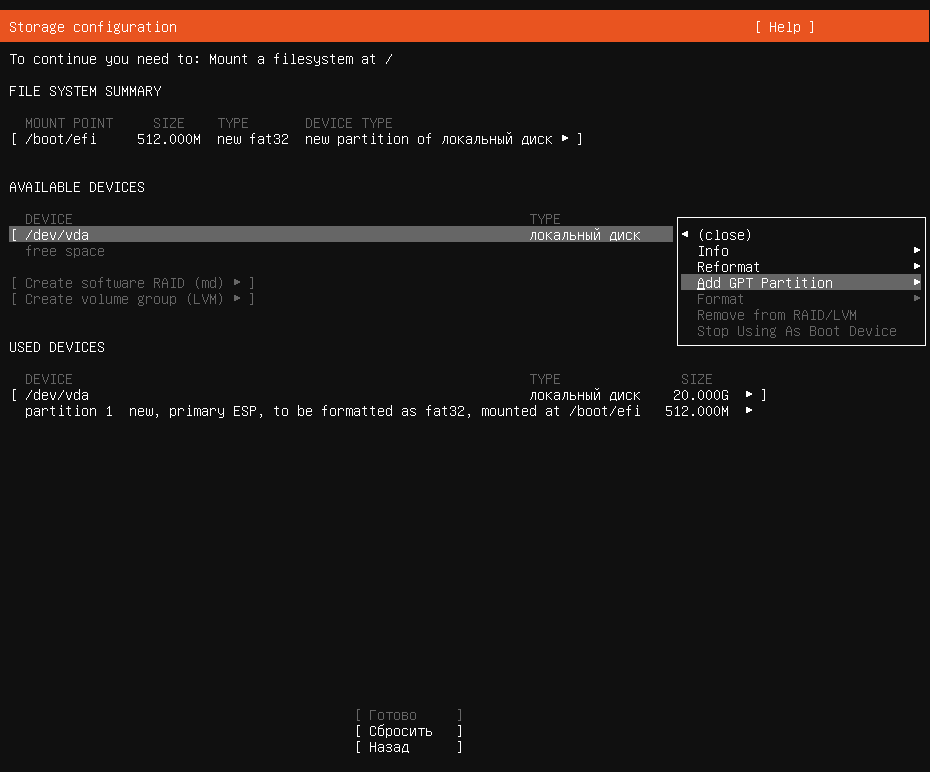This screenshot has width=930, height=772.
Task: Select the free space row
Action: [65, 251]
